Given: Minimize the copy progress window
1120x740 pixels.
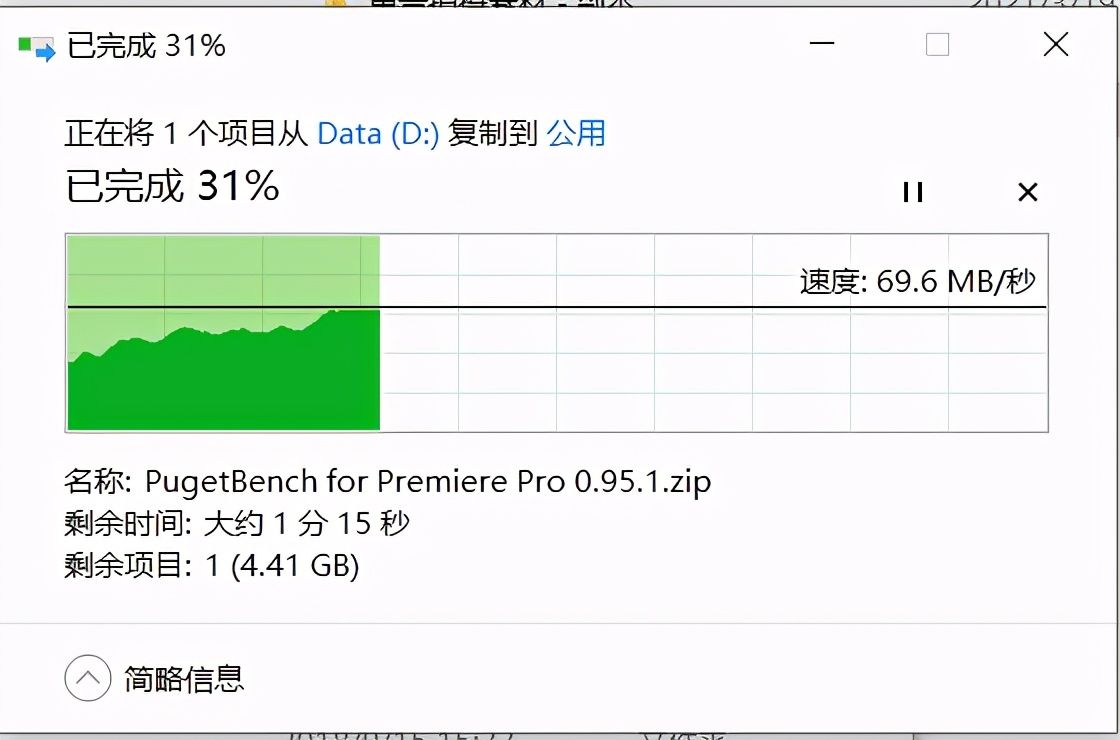Looking at the screenshot, I should 820,45.
